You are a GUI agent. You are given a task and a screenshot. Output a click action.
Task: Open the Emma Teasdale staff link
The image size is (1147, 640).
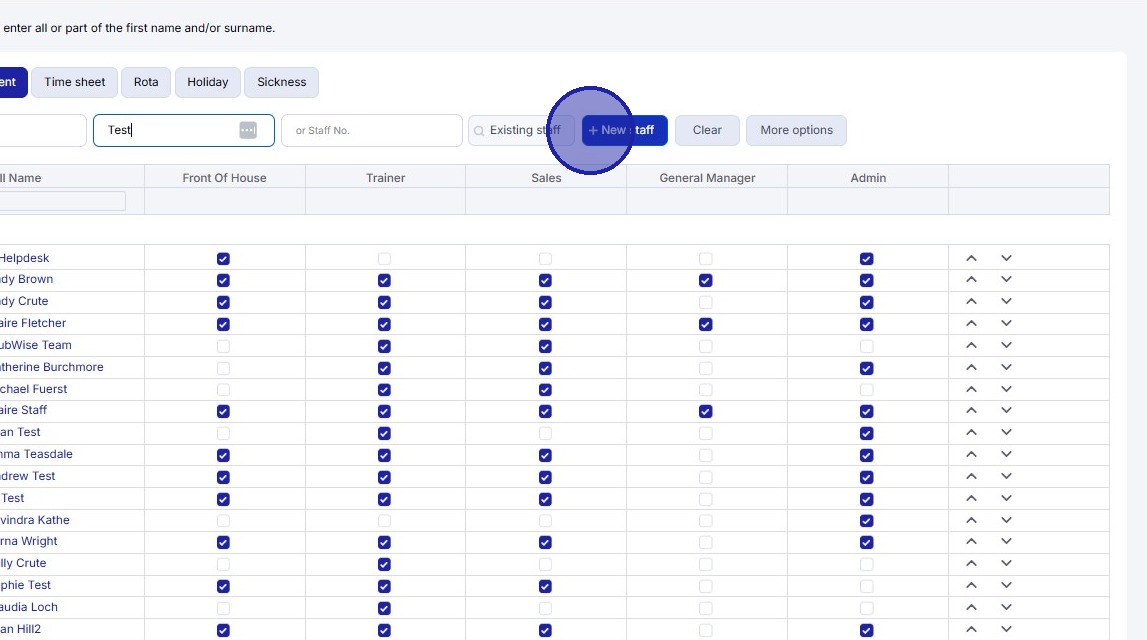click(x=36, y=454)
